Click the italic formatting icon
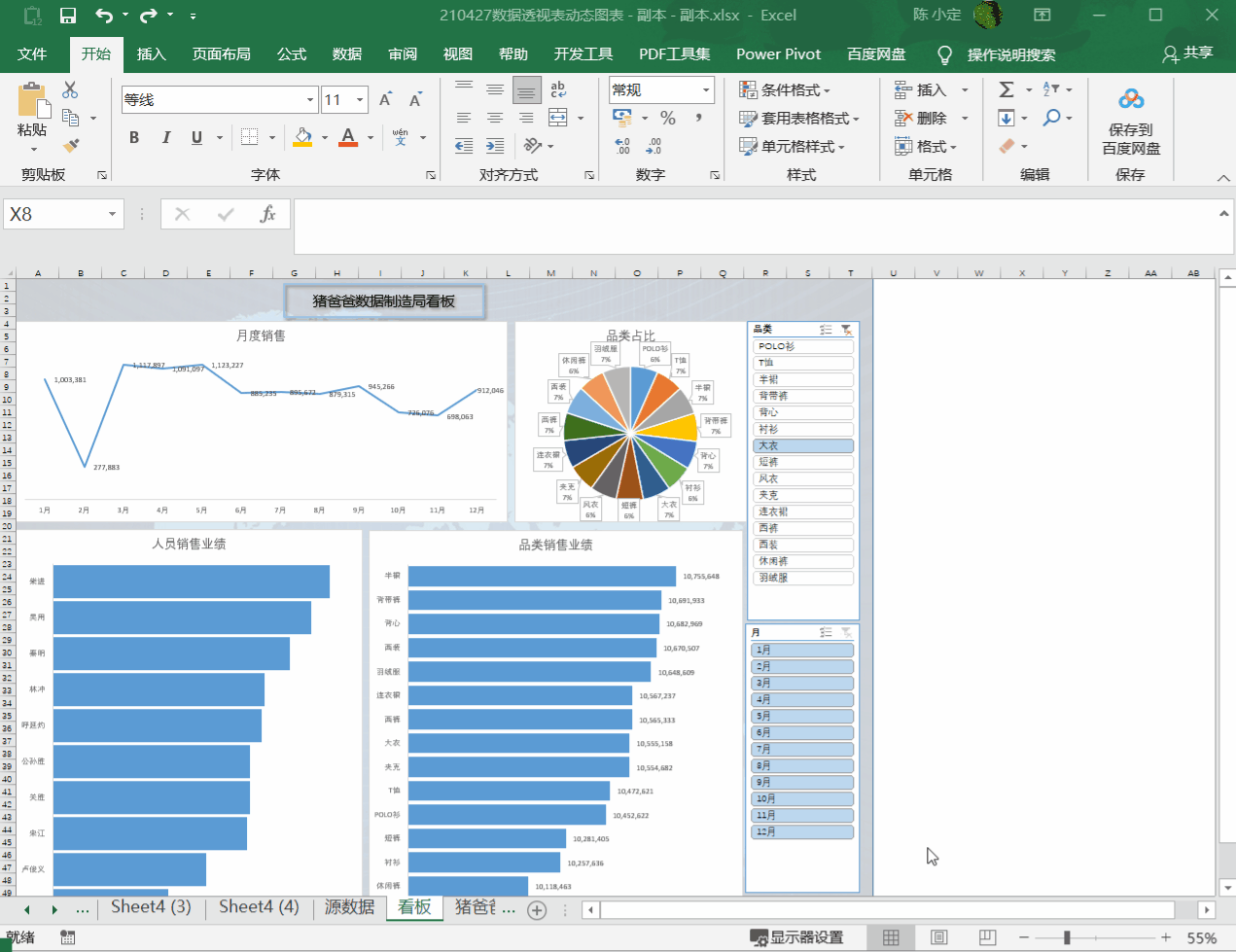The height and width of the screenshot is (952, 1236). (165, 138)
